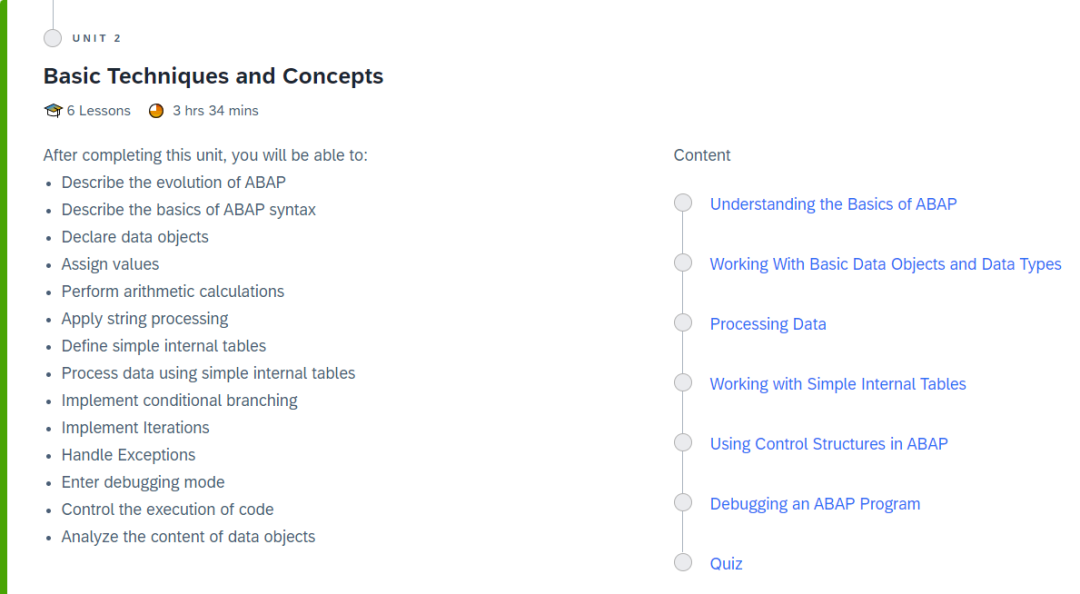Open Working with Simple Internal Tables lesson
Viewport: 1080px width, 594px height.
click(x=838, y=384)
